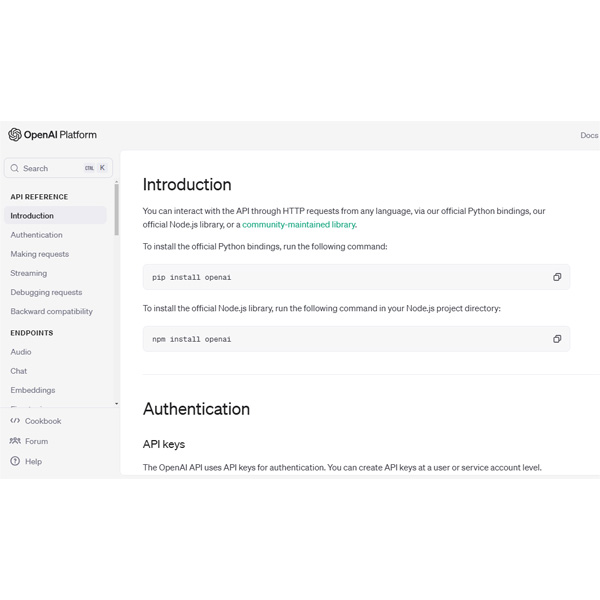Open the Chat endpoint page
Viewport: 600px width, 600px height.
[x=19, y=371]
